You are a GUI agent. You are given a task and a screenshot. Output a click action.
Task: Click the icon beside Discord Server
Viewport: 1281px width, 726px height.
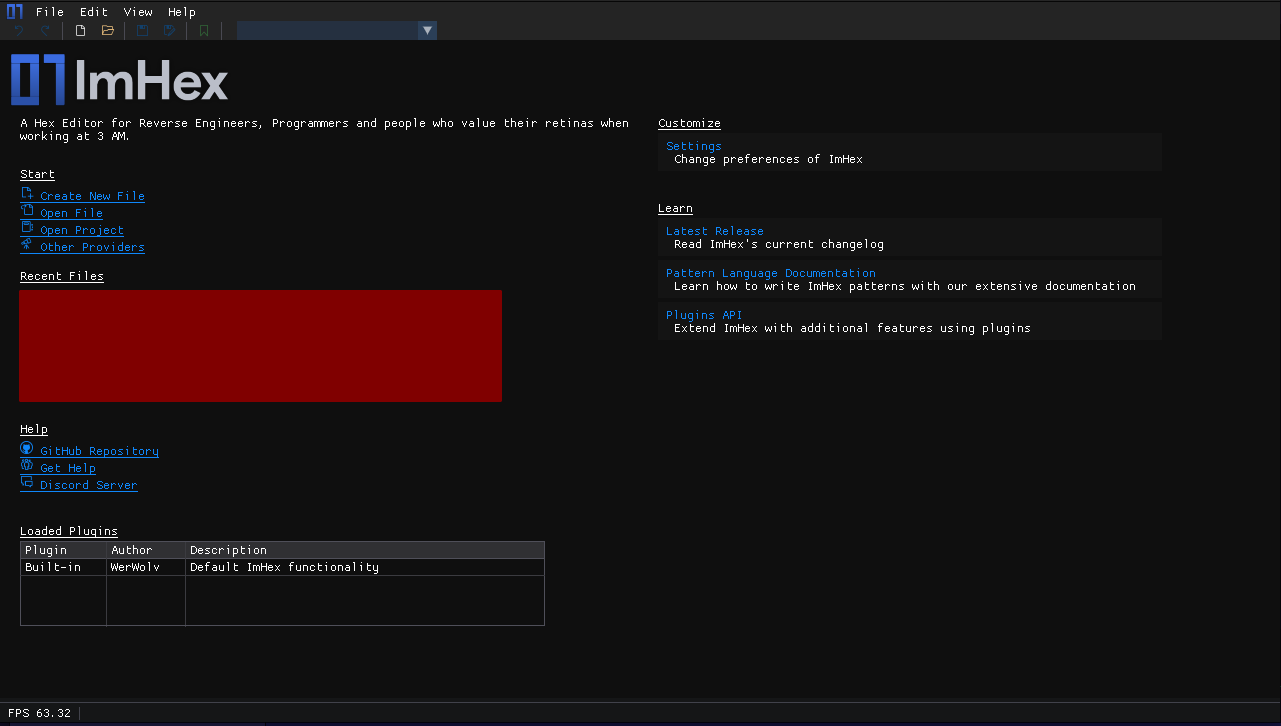point(27,483)
